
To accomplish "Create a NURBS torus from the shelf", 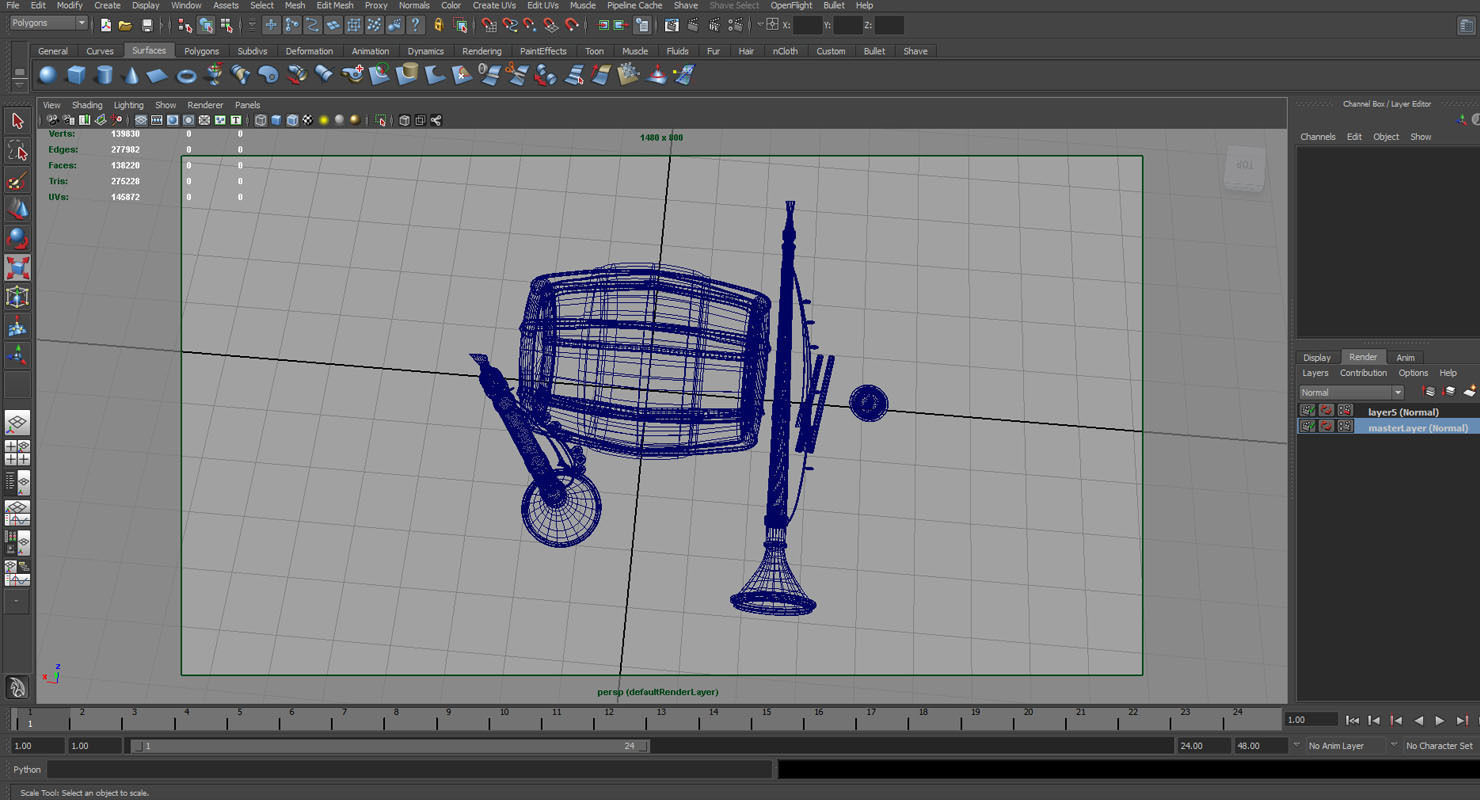I will click(x=186, y=75).
